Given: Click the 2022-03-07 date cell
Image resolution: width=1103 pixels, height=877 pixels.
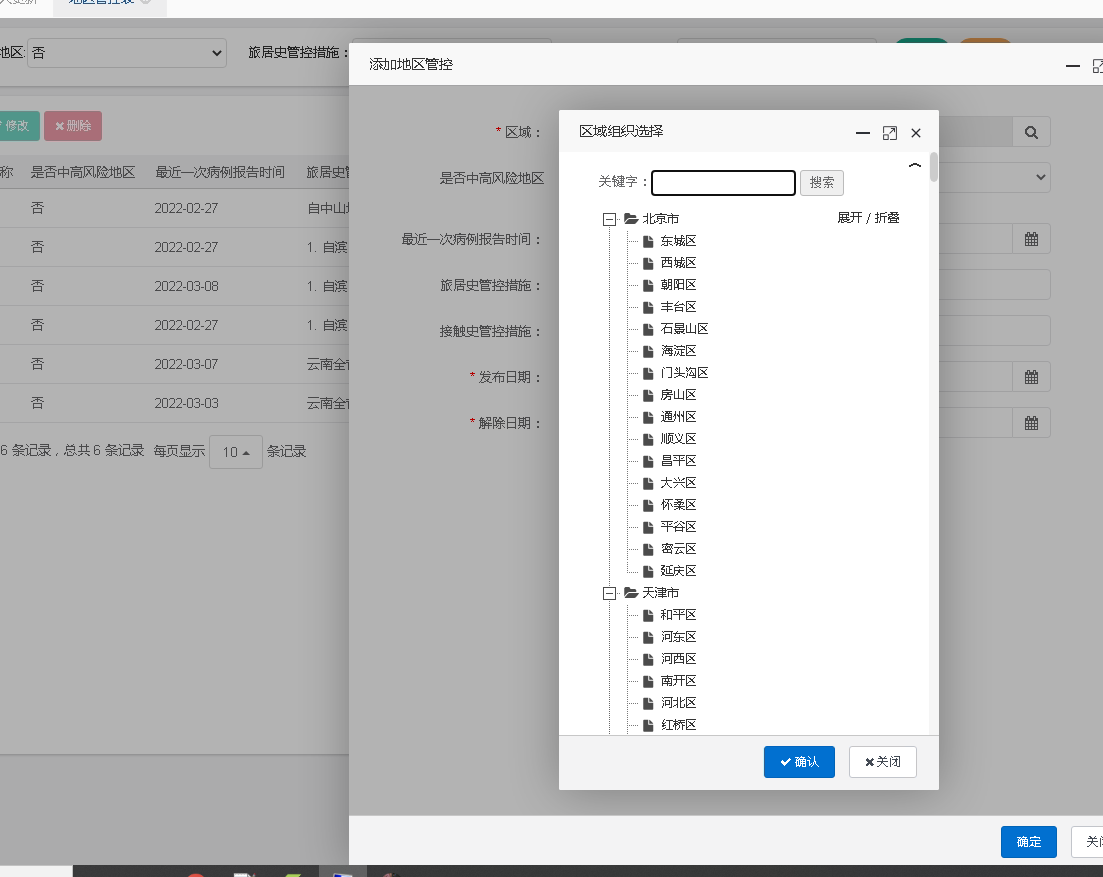Looking at the screenshot, I should pyautogui.click(x=186, y=364).
